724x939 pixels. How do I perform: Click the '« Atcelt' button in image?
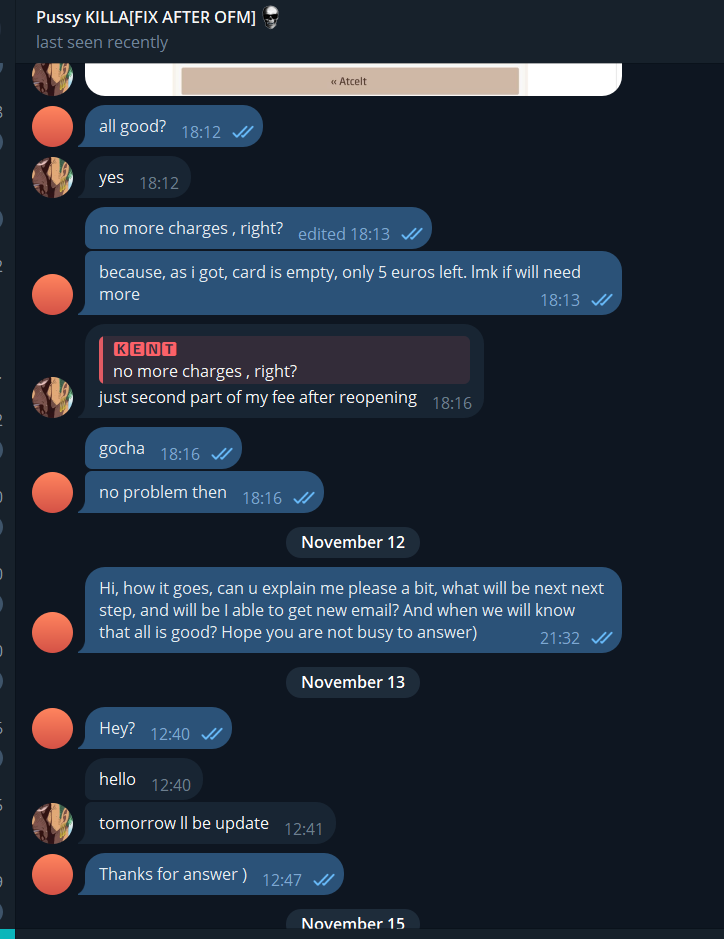click(x=350, y=81)
